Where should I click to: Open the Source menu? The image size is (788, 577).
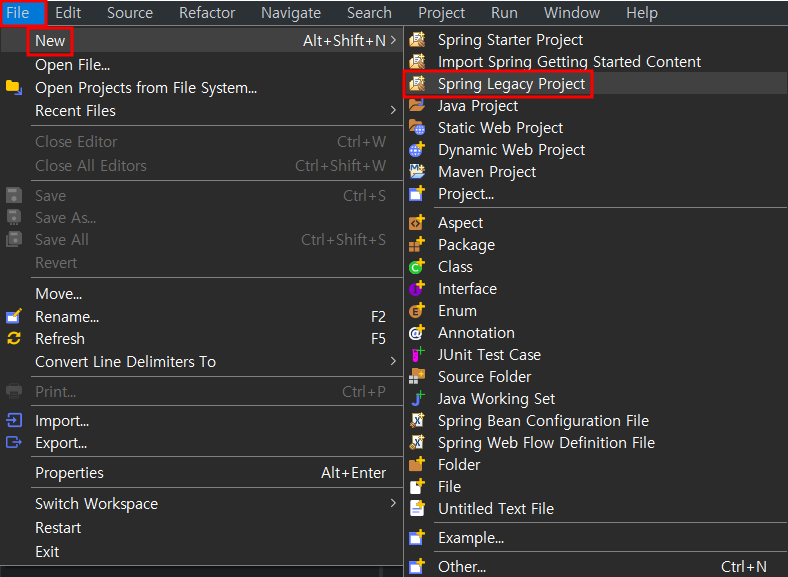130,13
